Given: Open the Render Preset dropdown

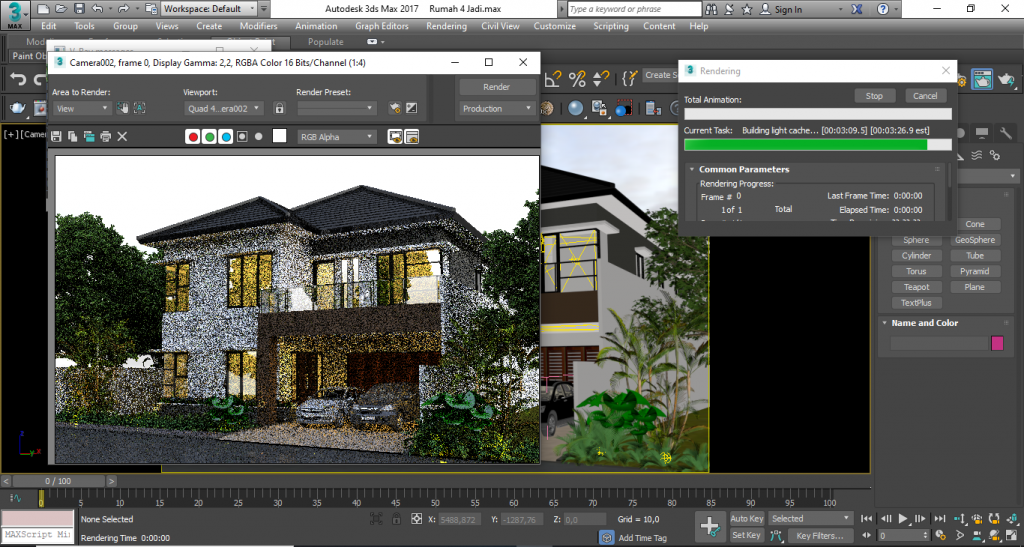Looking at the screenshot, I should click(x=336, y=108).
